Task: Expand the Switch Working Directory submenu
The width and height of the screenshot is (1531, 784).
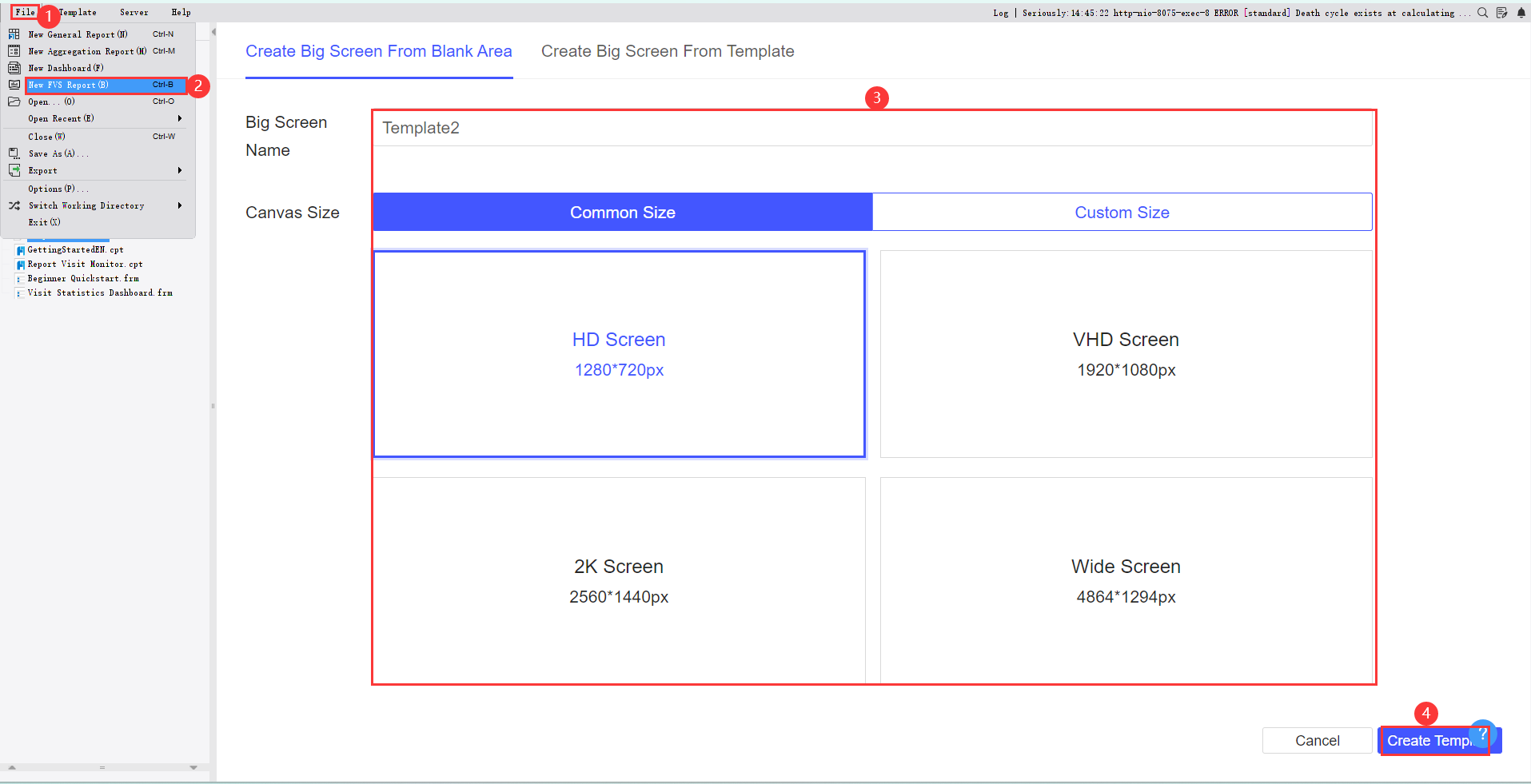Action: click(180, 205)
